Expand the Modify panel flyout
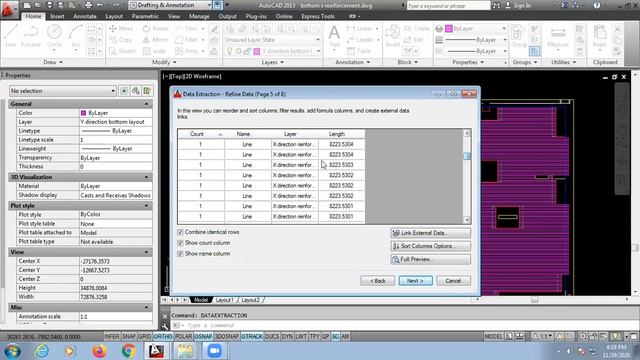 164,62
